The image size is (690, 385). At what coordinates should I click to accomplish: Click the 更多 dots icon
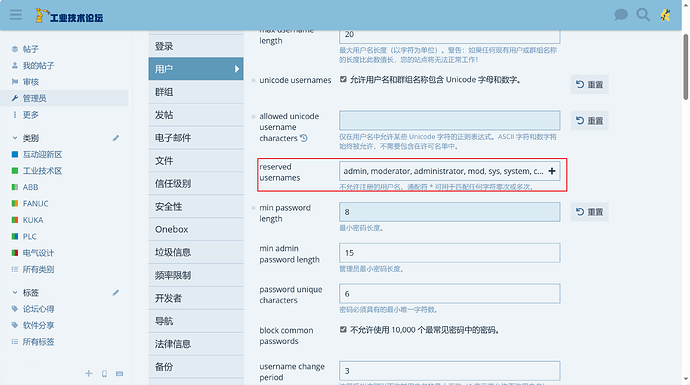pyautogui.click(x=15, y=115)
